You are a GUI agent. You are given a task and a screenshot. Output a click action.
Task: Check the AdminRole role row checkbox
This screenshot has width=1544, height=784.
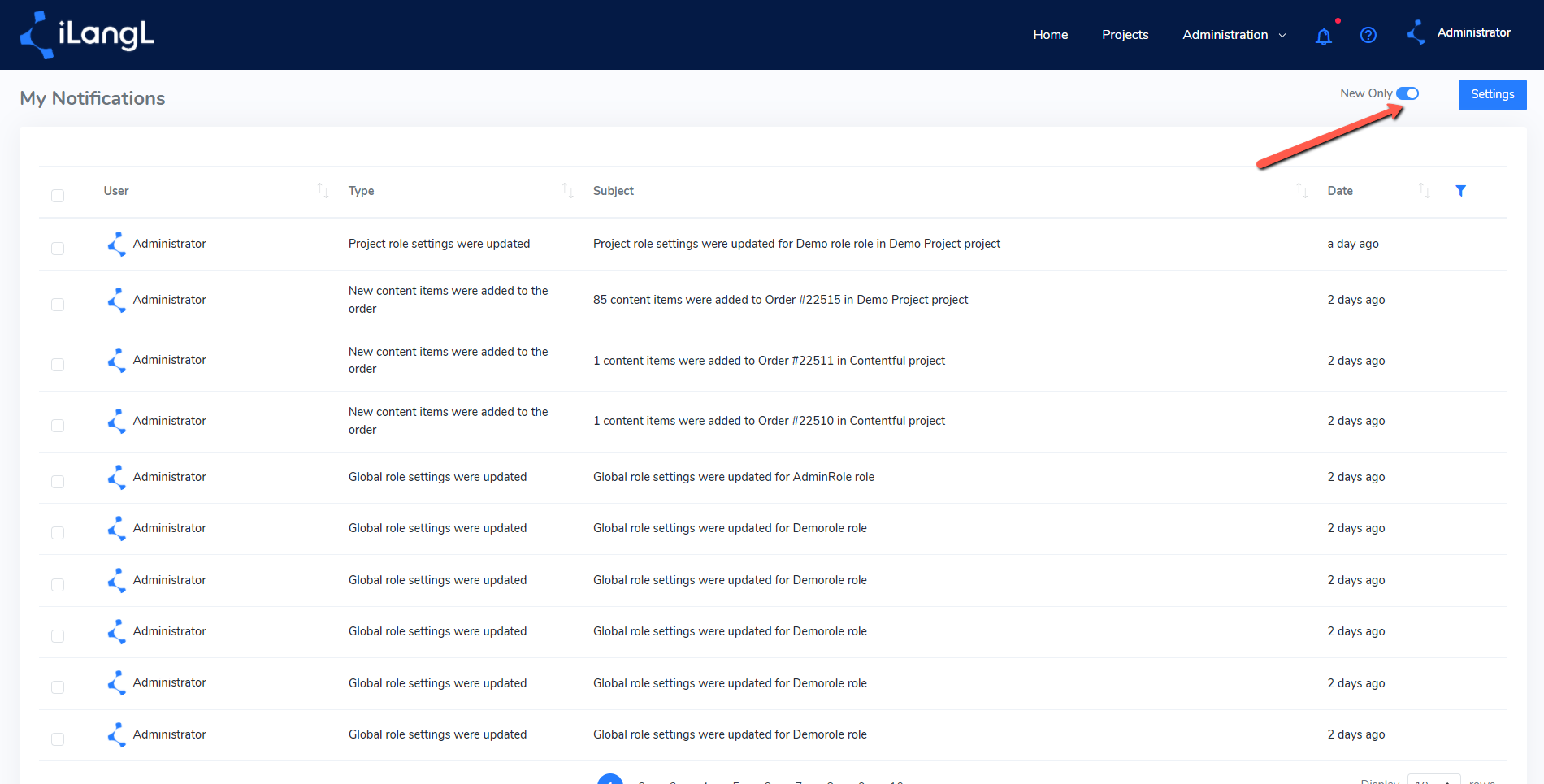(x=58, y=482)
